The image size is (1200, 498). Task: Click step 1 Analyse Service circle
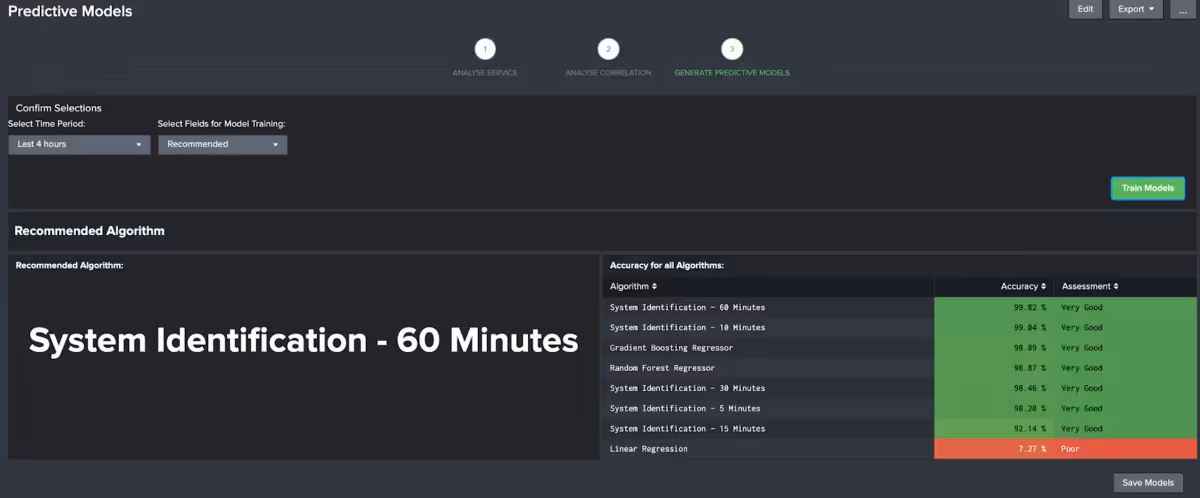tap(485, 49)
